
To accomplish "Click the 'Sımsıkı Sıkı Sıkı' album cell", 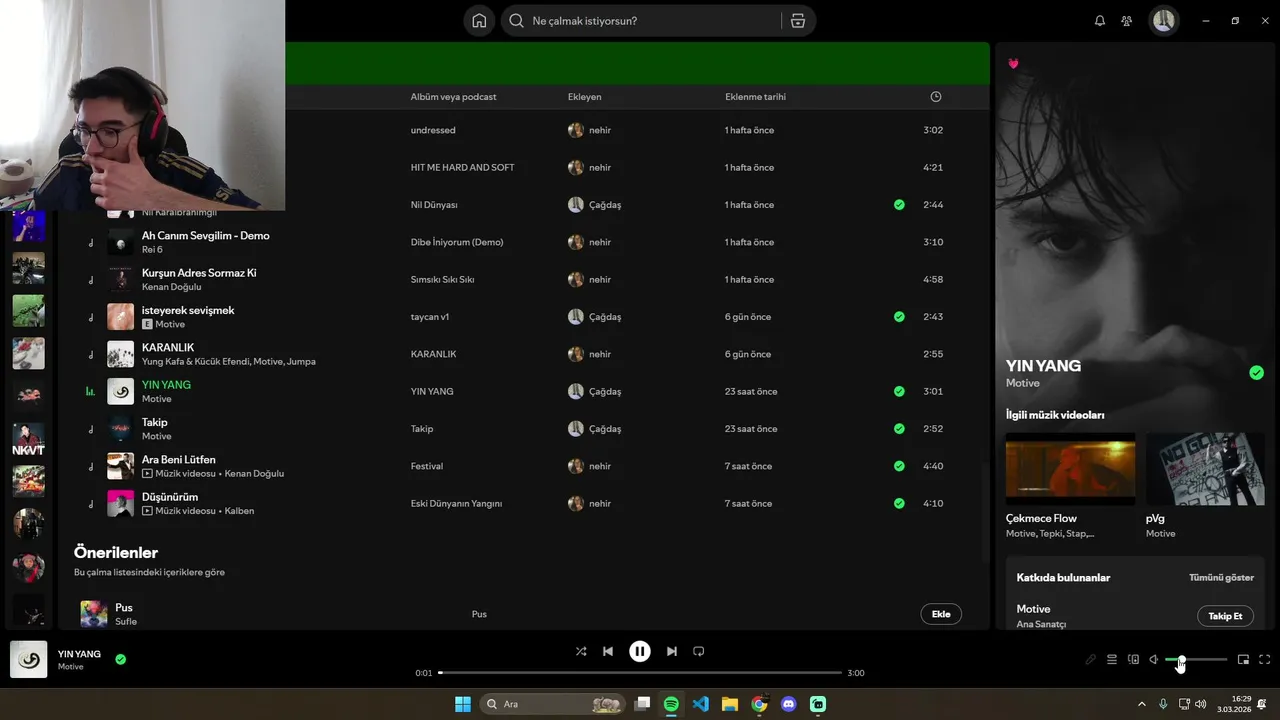I will (442, 280).
